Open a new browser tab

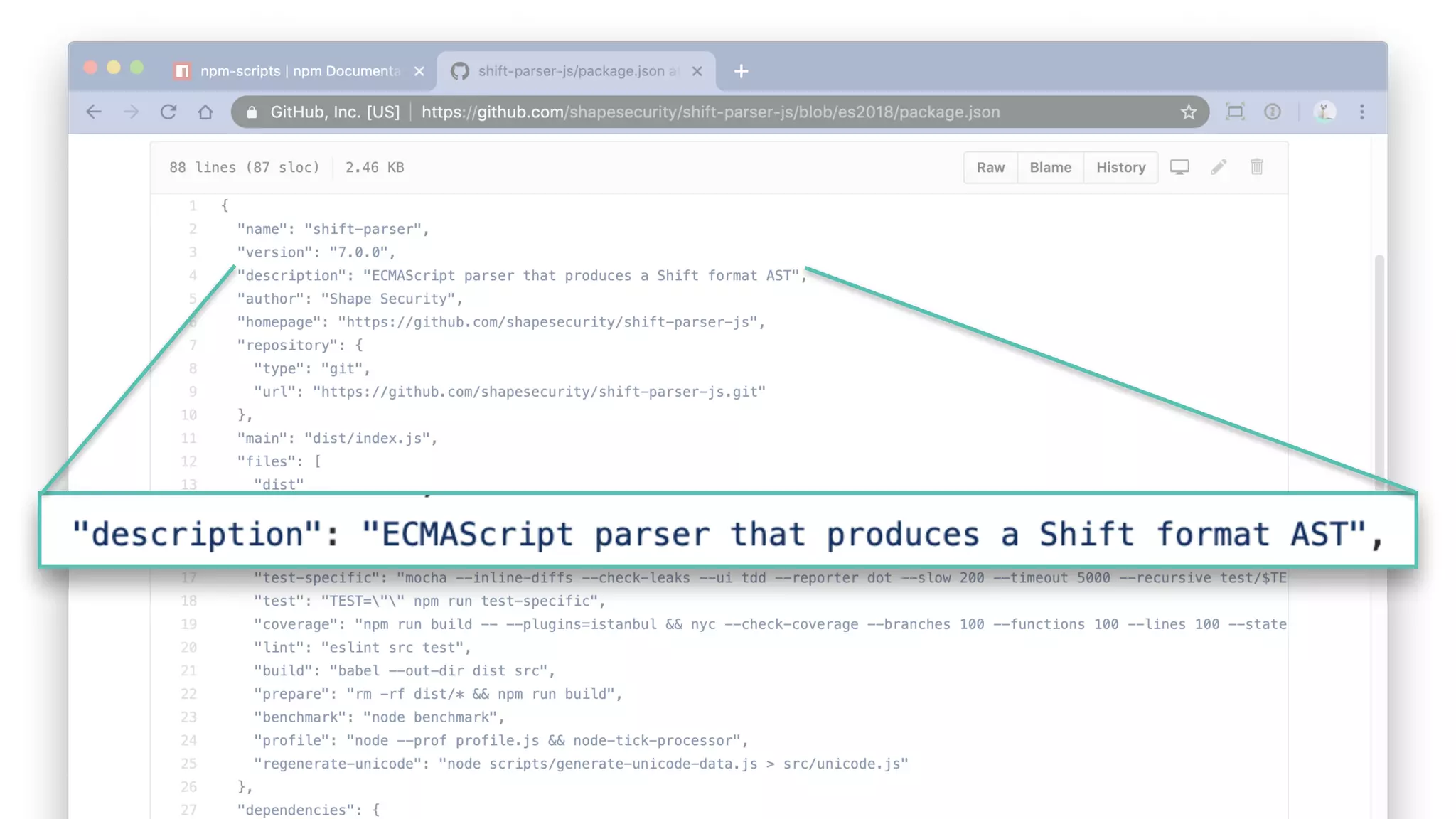coord(742,71)
